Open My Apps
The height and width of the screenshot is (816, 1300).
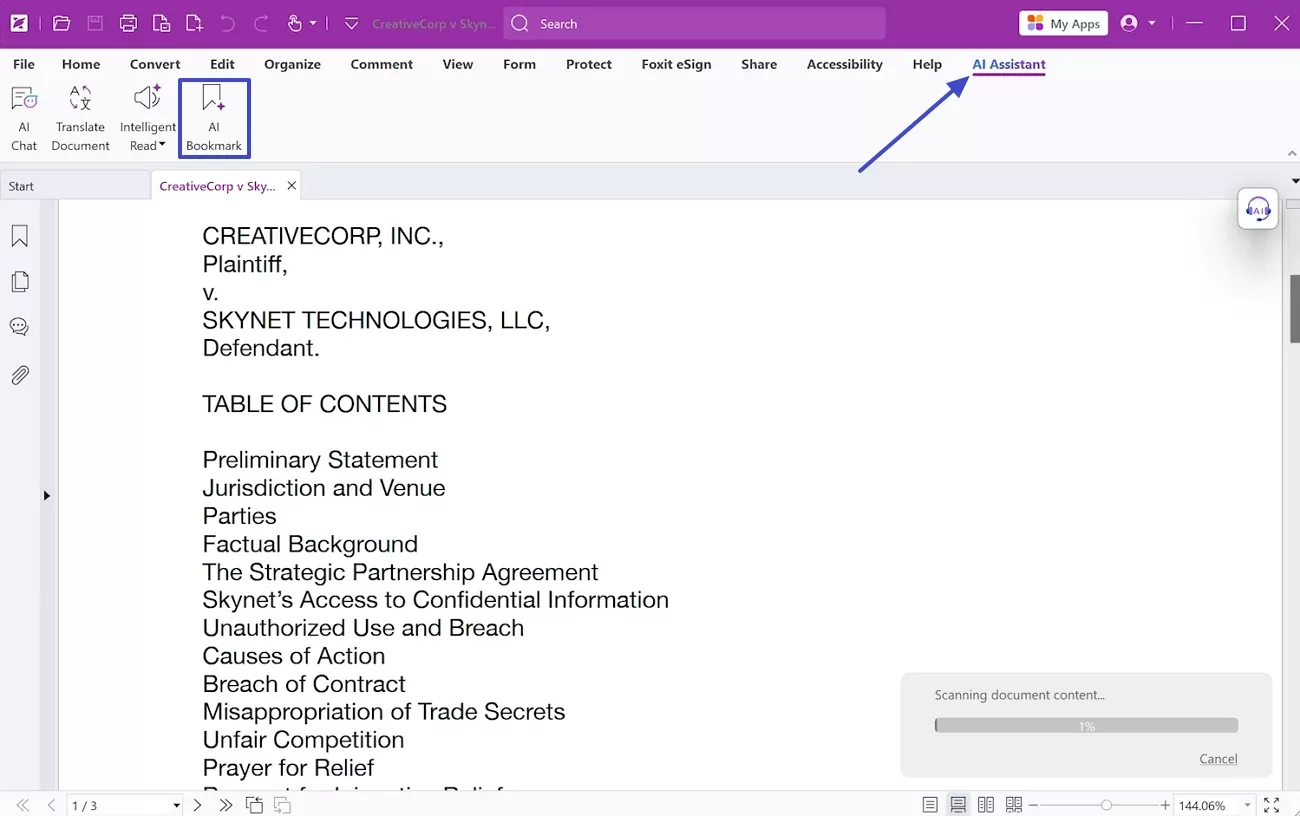pos(1063,23)
